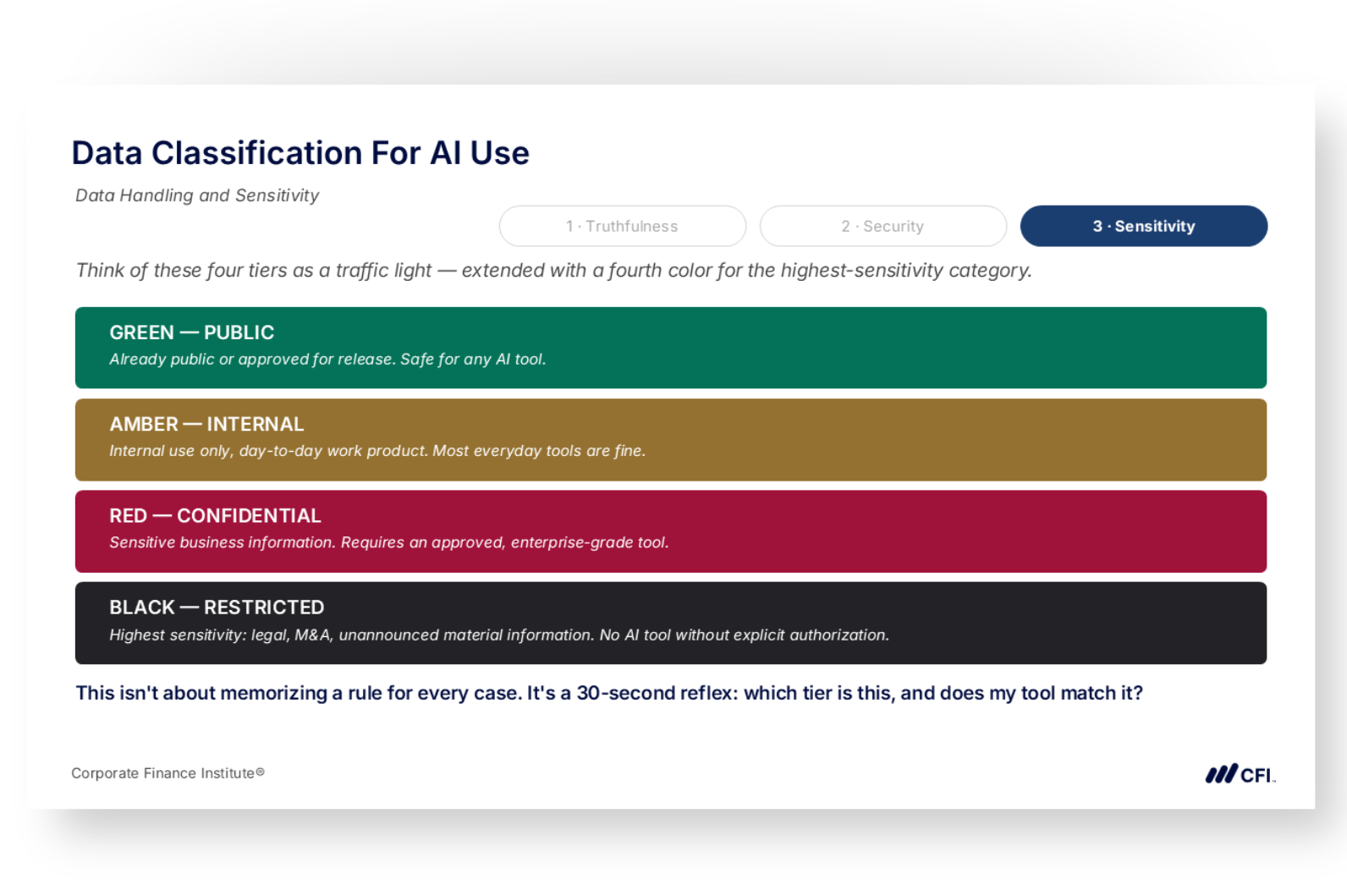This screenshot has height=896, width=1347.
Task: Click the 'Data Handling and Sensitivity' subtitle
Action: point(197,195)
